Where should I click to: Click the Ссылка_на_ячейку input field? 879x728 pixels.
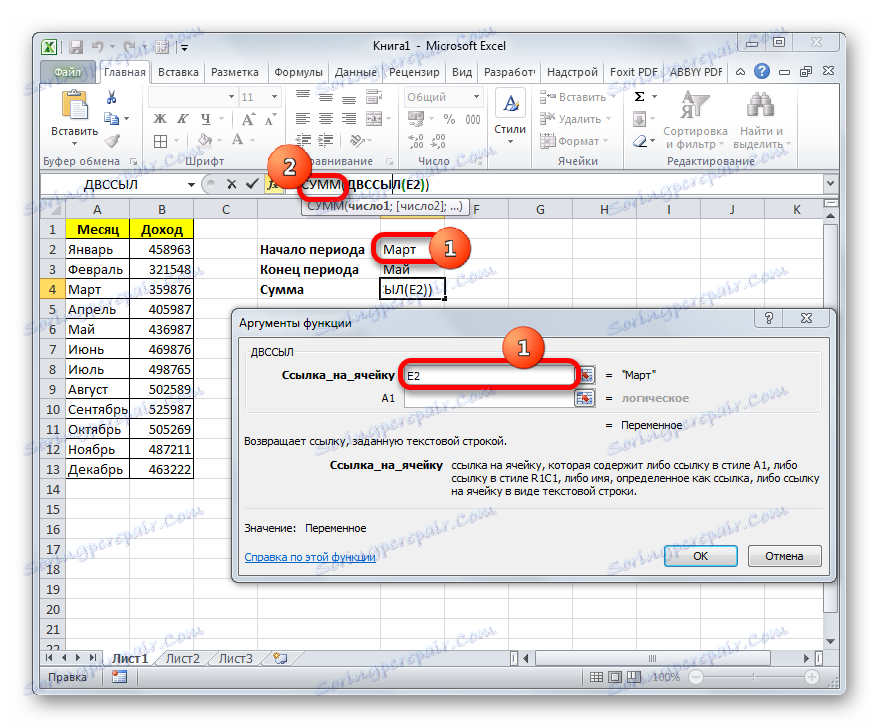[x=488, y=375]
